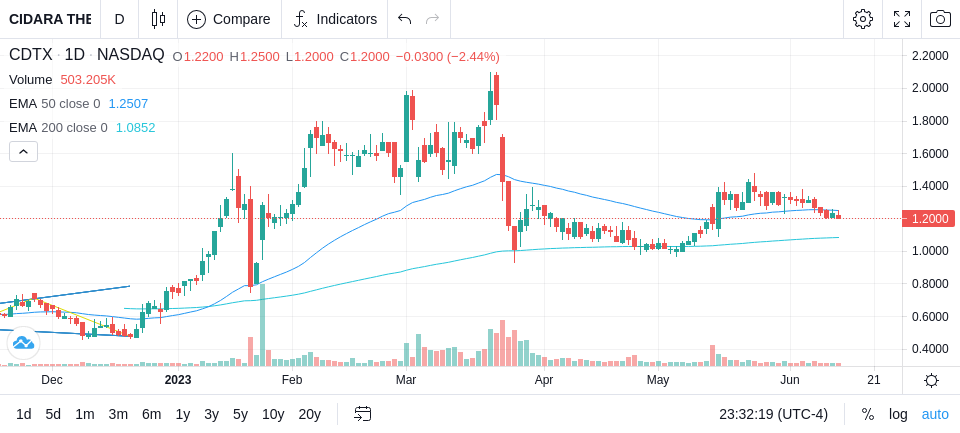Edit the CIDARA THE symbol search field
Image resolution: width=960 pixels, height=433 pixels.
tap(50, 19)
